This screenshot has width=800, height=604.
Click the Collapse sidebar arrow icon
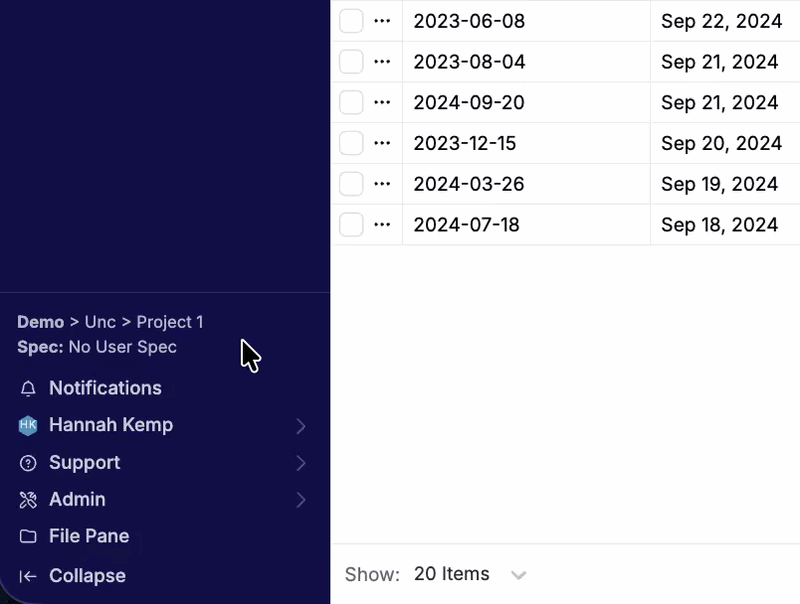[x=28, y=577]
